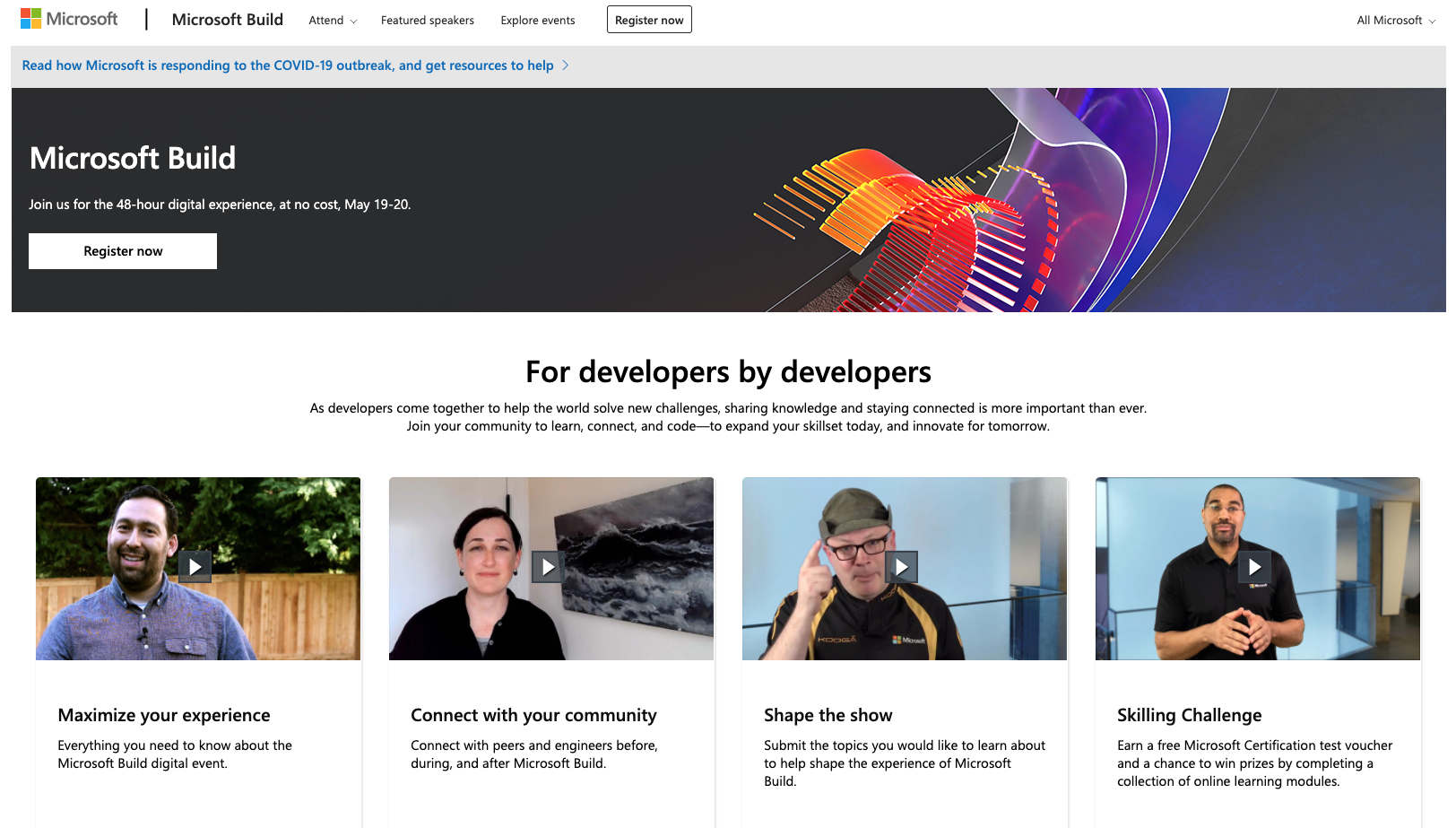Click the play icon over the man in glasses
The image size is (1456, 828).
click(x=902, y=566)
